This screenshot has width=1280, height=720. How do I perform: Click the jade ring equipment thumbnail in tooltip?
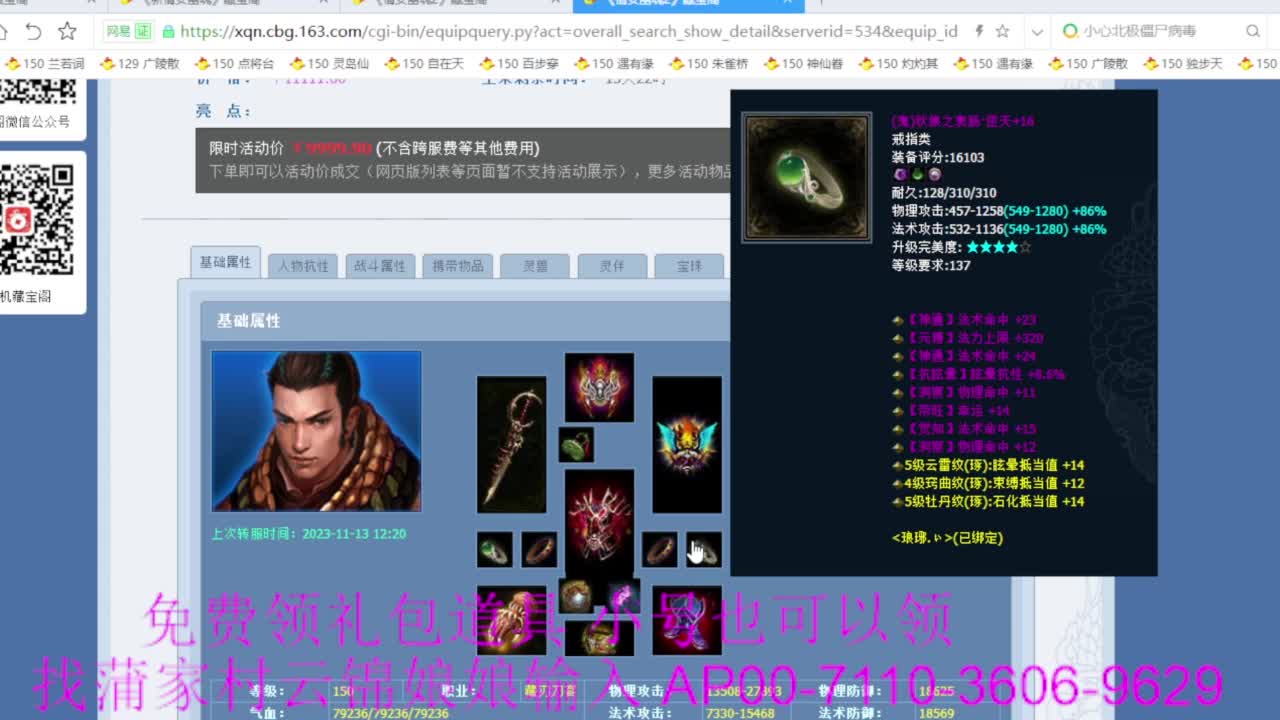[806, 176]
